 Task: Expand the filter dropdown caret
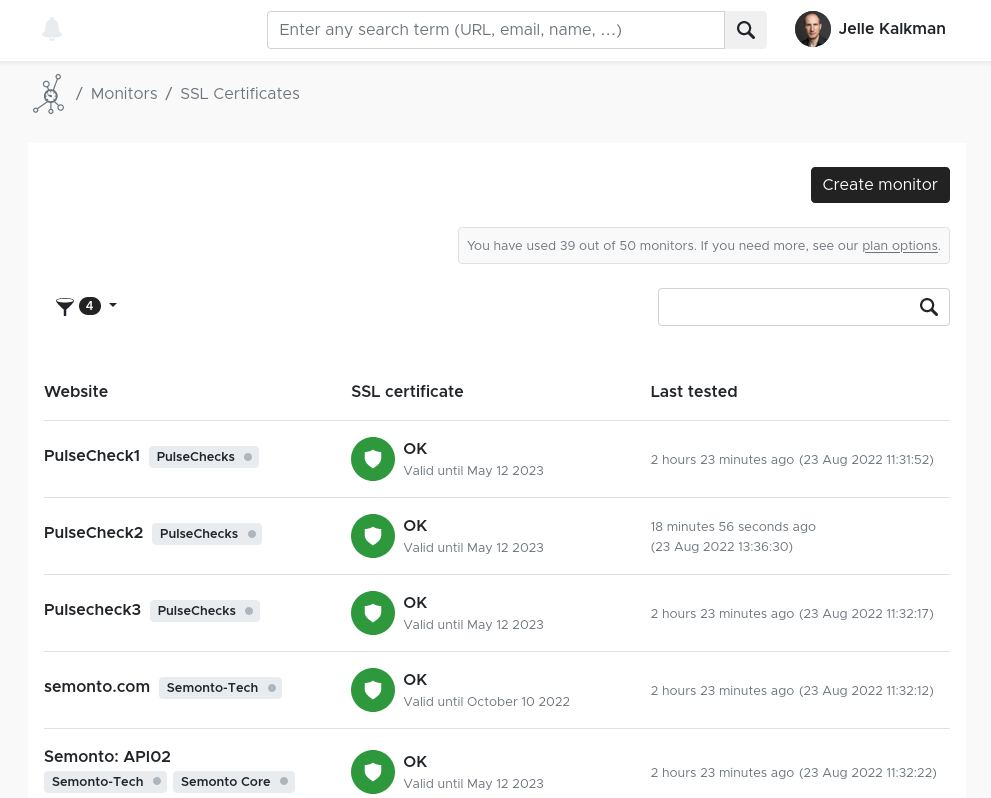coord(113,305)
